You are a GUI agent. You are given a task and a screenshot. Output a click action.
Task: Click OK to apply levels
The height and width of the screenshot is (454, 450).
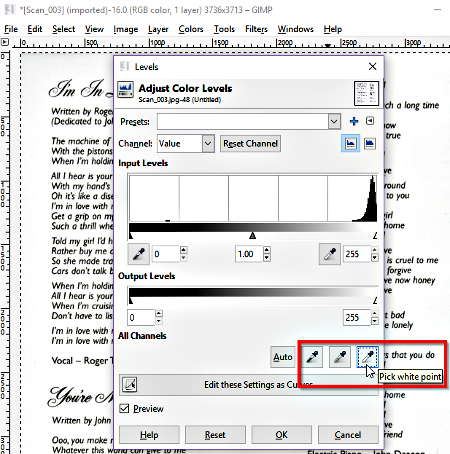281,435
